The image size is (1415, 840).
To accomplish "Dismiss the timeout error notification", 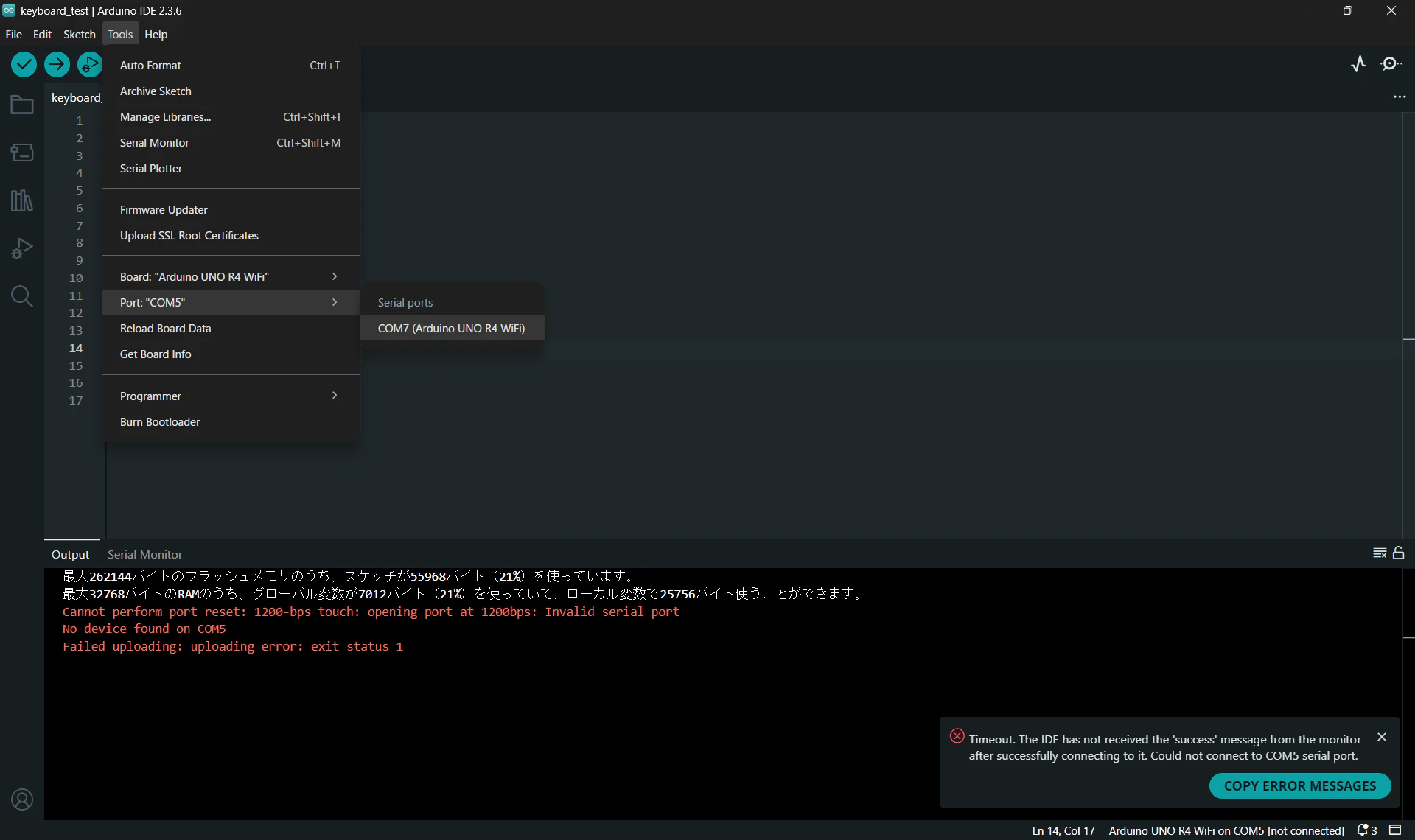I will [1382, 737].
